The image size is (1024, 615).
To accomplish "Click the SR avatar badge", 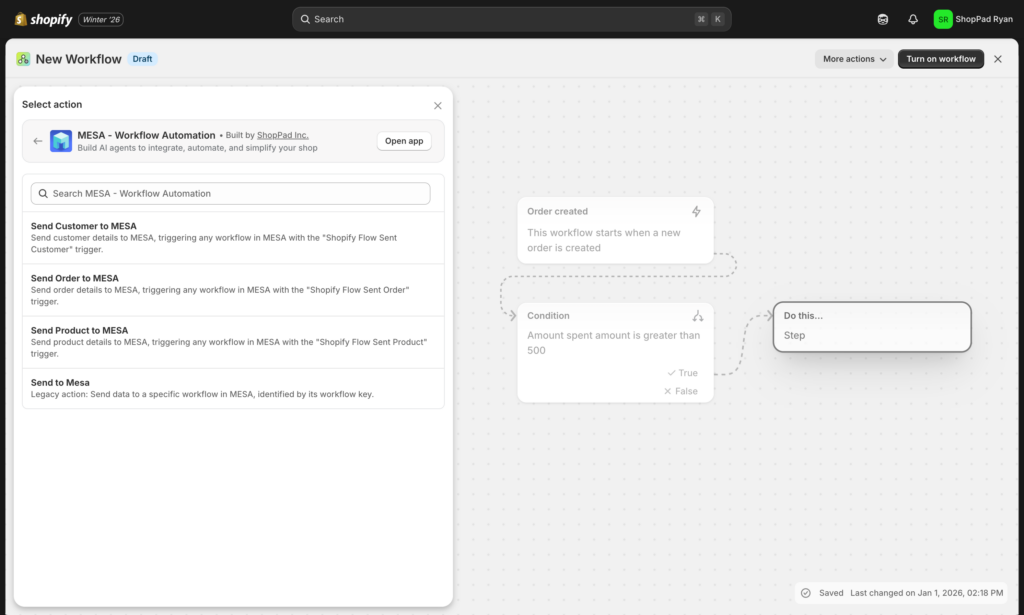I will click(942, 20).
